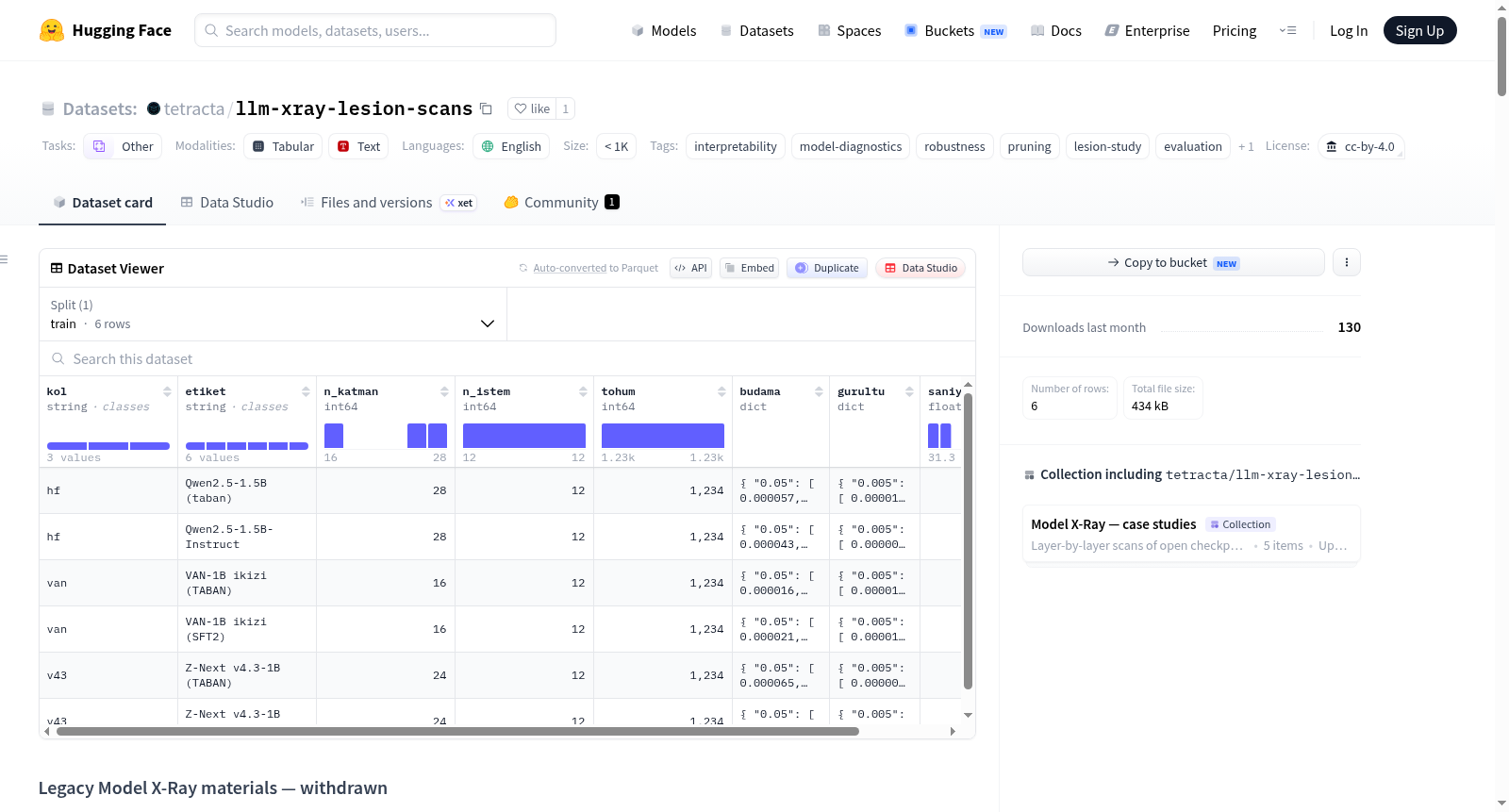Click the Qwen2.5-1.5B (taban) cell

[246, 490]
